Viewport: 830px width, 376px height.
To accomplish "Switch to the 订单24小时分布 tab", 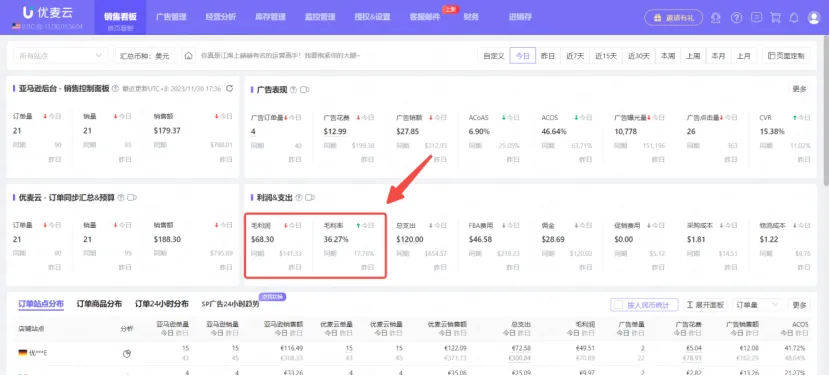I will click(161, 304).
